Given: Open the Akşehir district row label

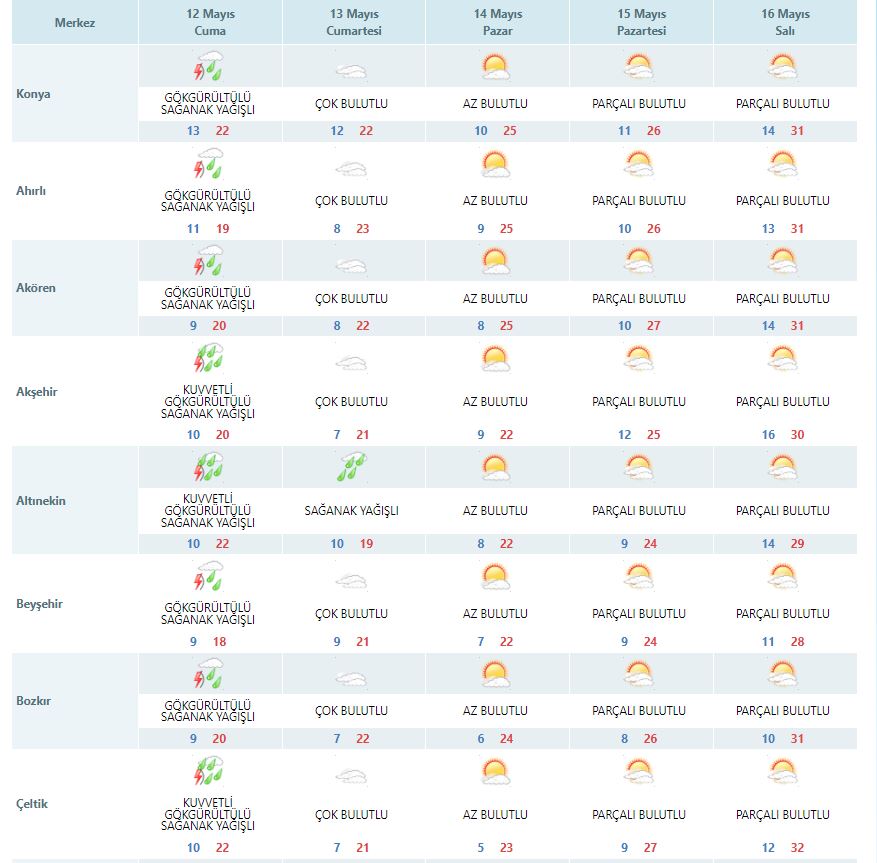Looking at the screenshot, I should (38, 392).
